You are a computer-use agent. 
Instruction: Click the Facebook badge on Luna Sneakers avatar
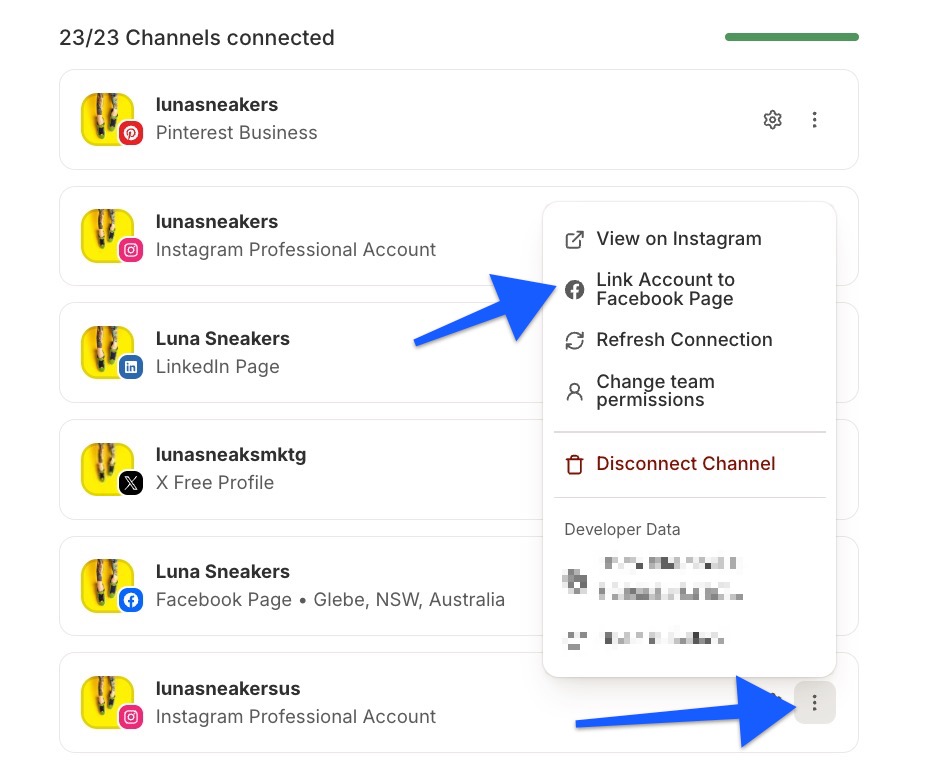pyautogui.click(x=130, y=599)
